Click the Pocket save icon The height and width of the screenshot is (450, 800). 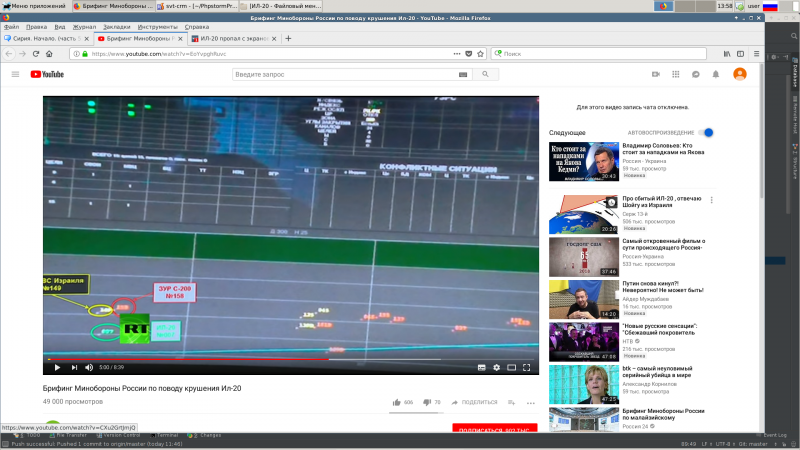(x=468, y=54)
